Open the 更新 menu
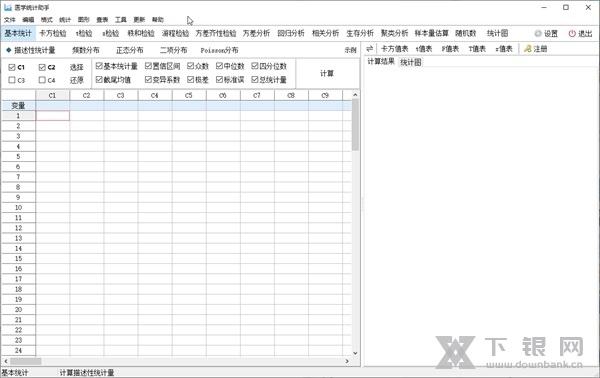600x378 pixels. pyautogui.click(x=139, y=20)
